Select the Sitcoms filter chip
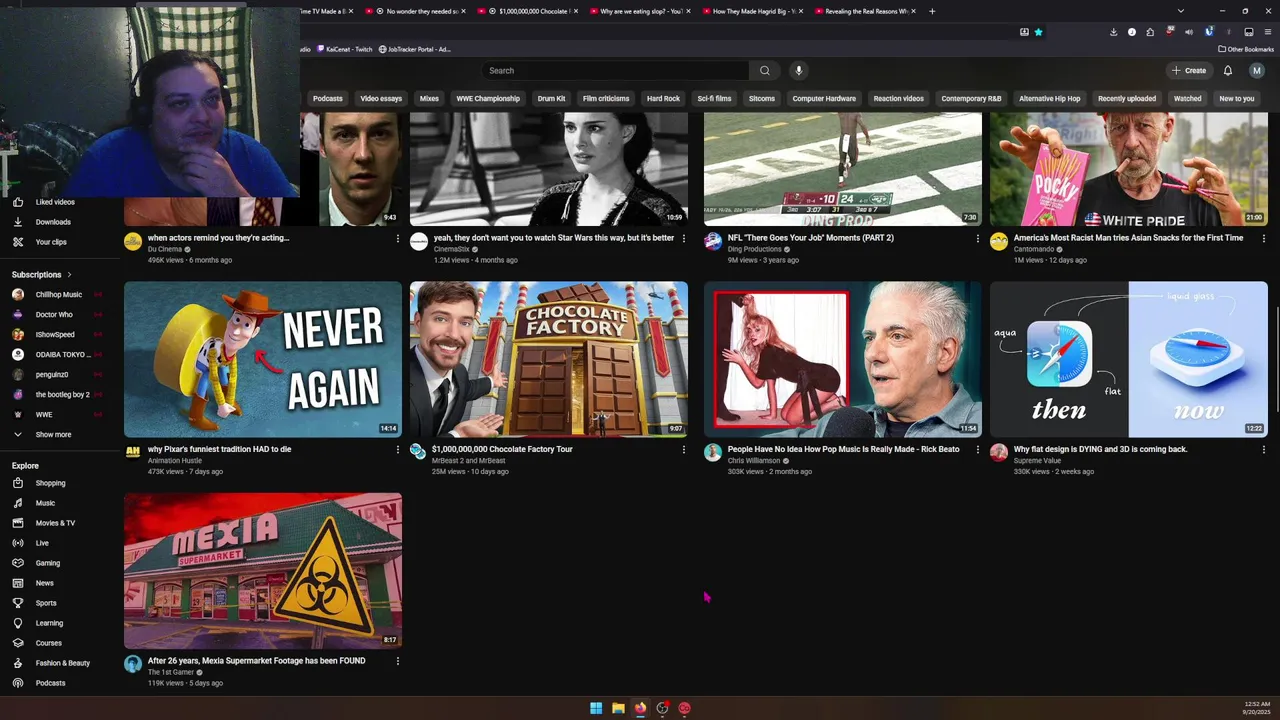 (x=762, y=98)
